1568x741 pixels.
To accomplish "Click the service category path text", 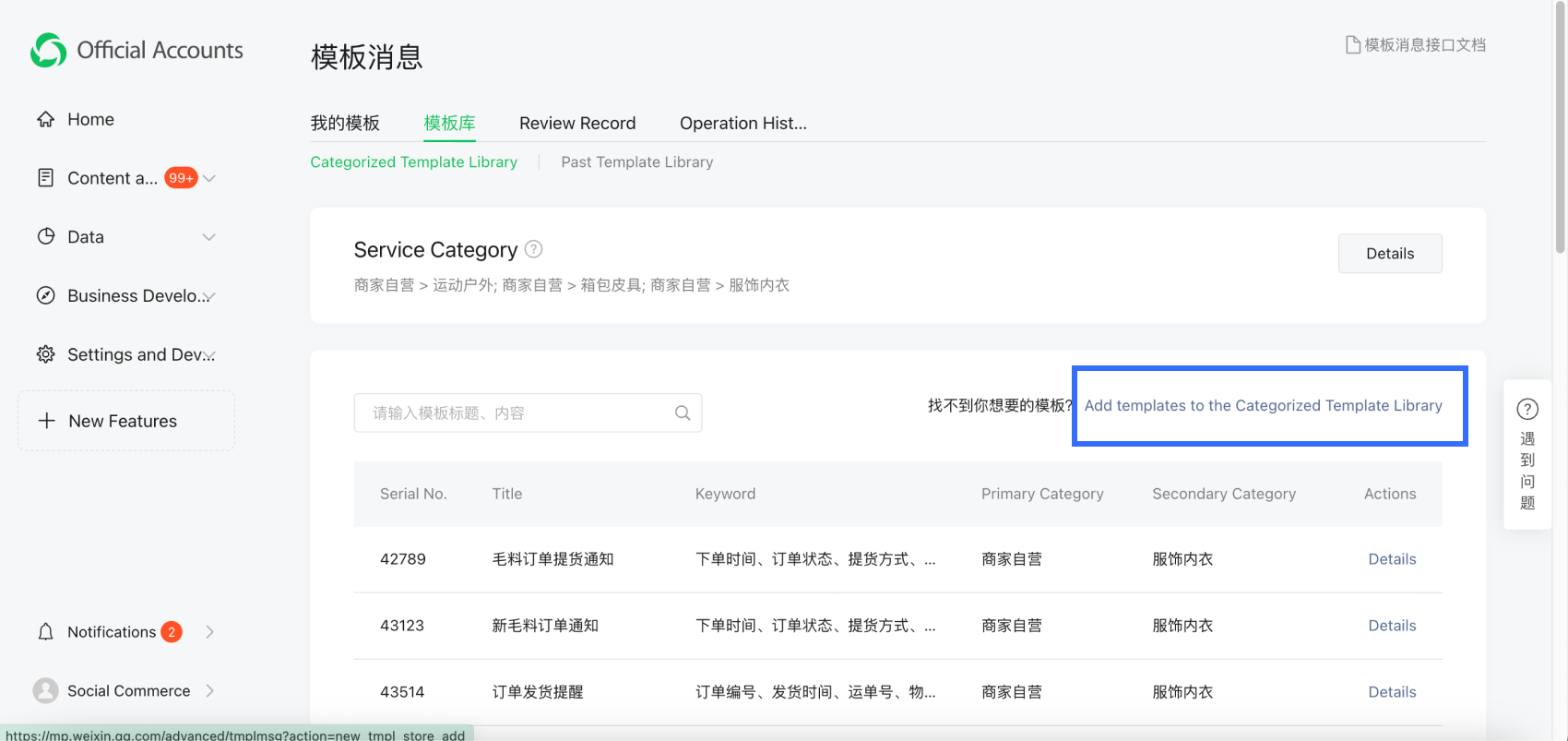I will coord(572,285).
